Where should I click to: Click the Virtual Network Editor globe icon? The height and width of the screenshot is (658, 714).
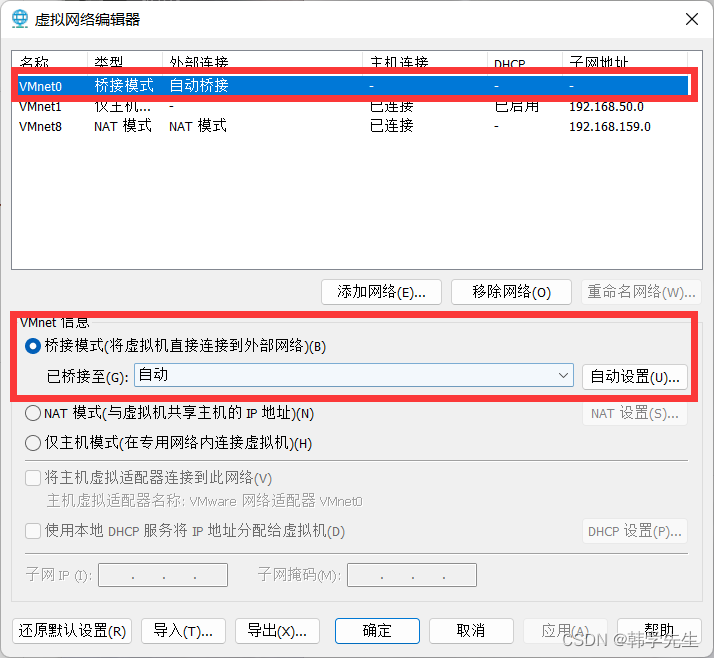click(20, 19)
